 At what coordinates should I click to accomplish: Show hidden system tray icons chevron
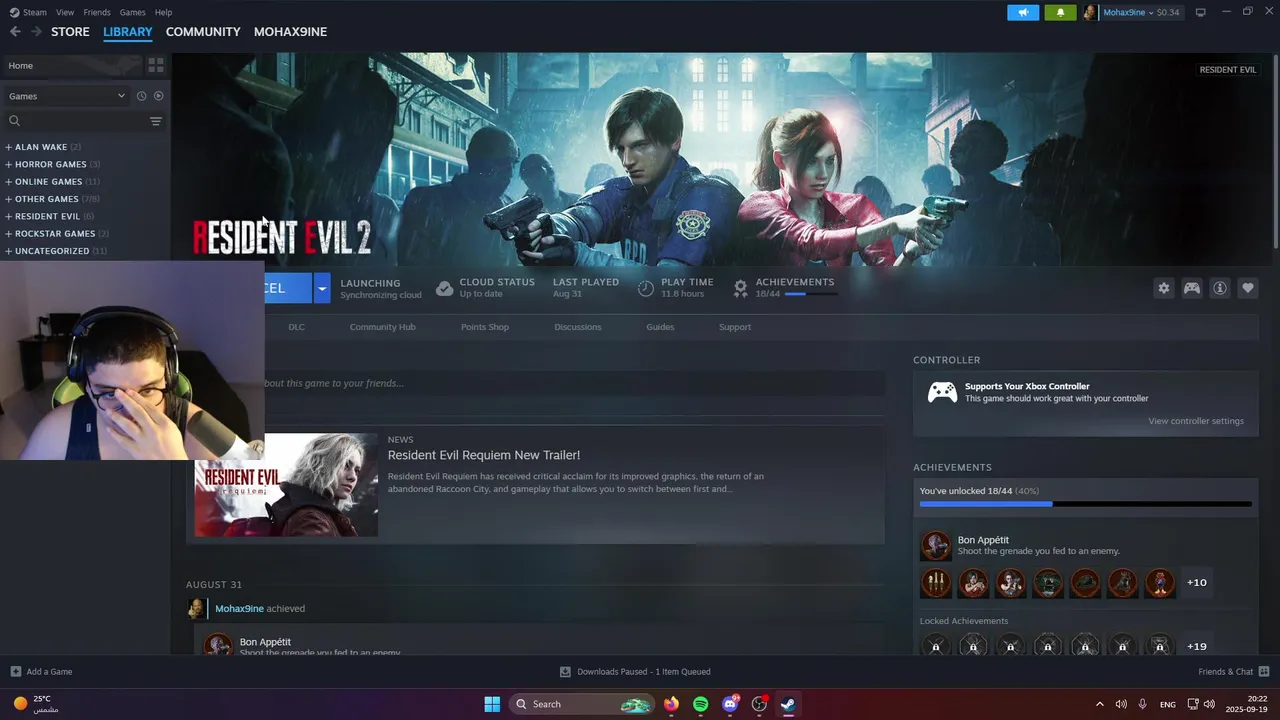(1100, 704)
